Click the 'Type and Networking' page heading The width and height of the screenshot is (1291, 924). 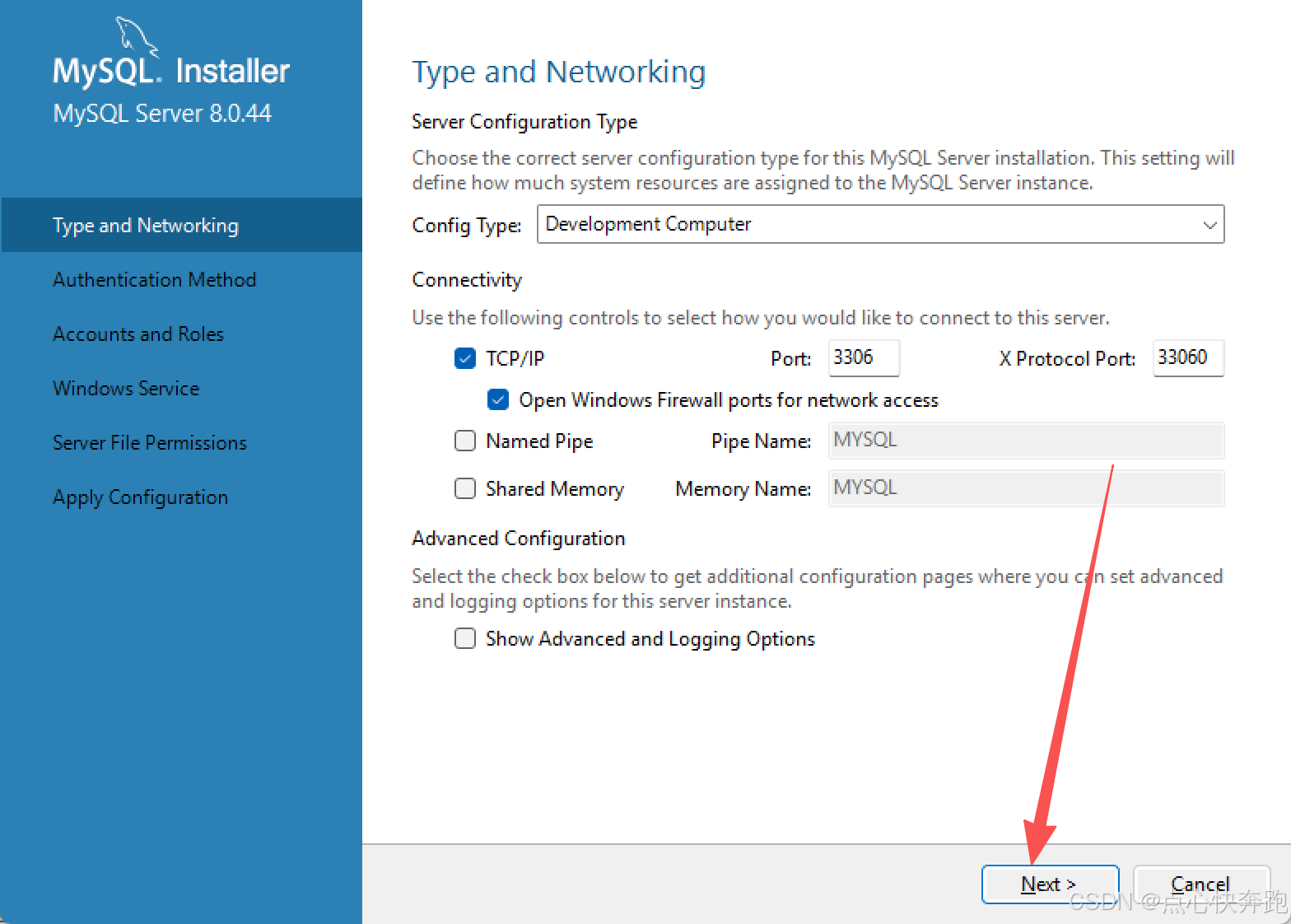click(x=558, y=72)
